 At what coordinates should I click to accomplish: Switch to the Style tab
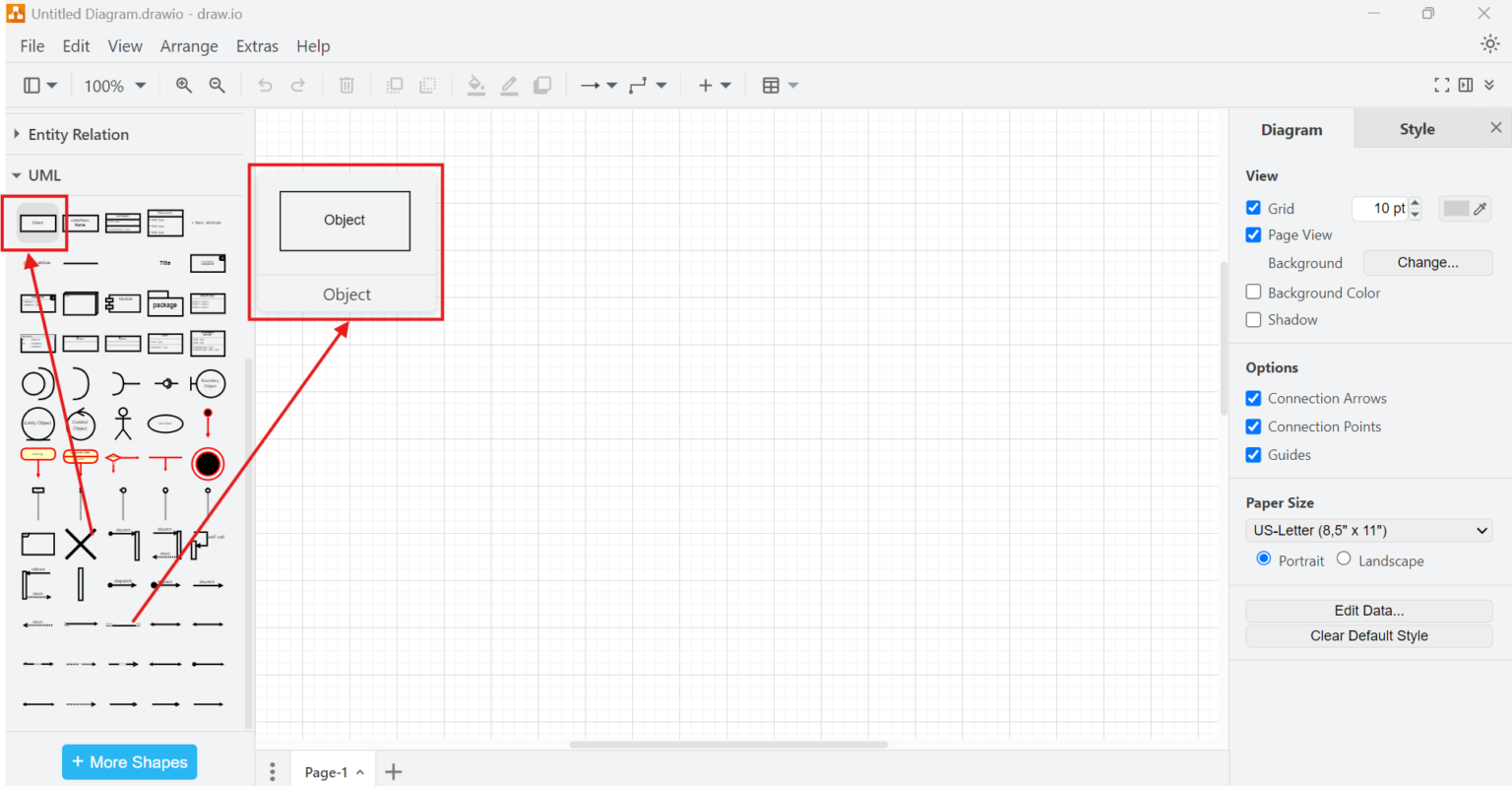(x=1417, y=128)
